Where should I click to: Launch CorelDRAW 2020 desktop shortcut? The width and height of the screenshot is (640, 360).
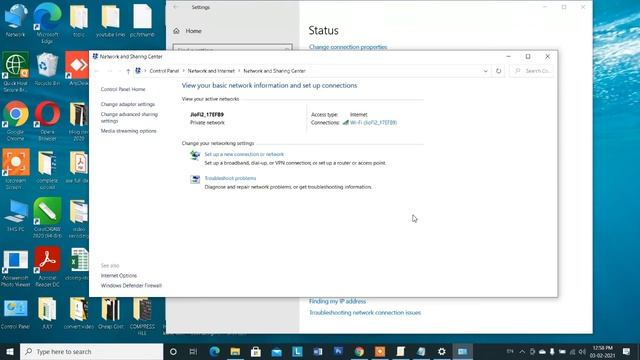pyautogui.click(x=47, y=218)
